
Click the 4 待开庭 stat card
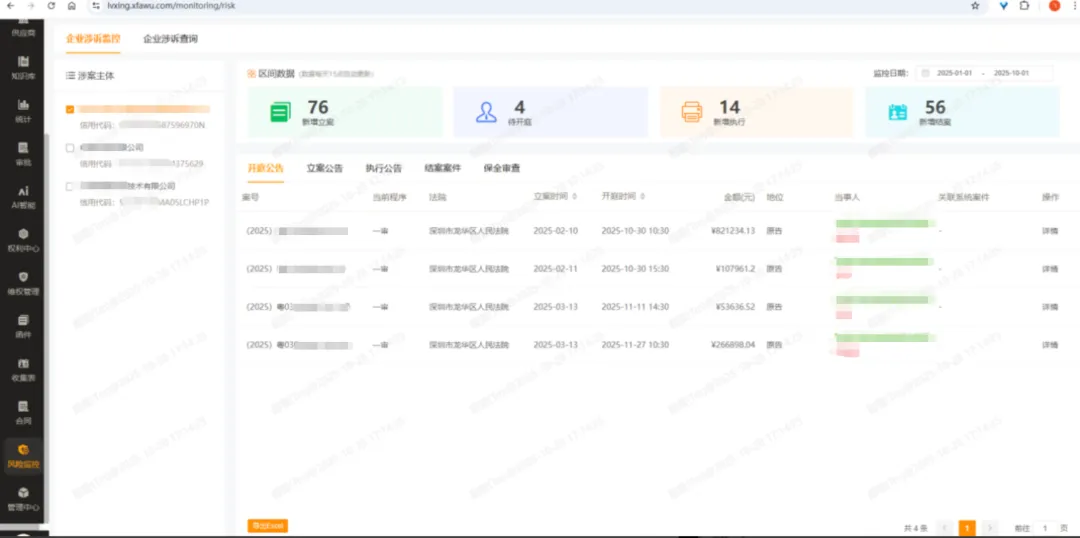pyautogui.click(x=550, y=112)
